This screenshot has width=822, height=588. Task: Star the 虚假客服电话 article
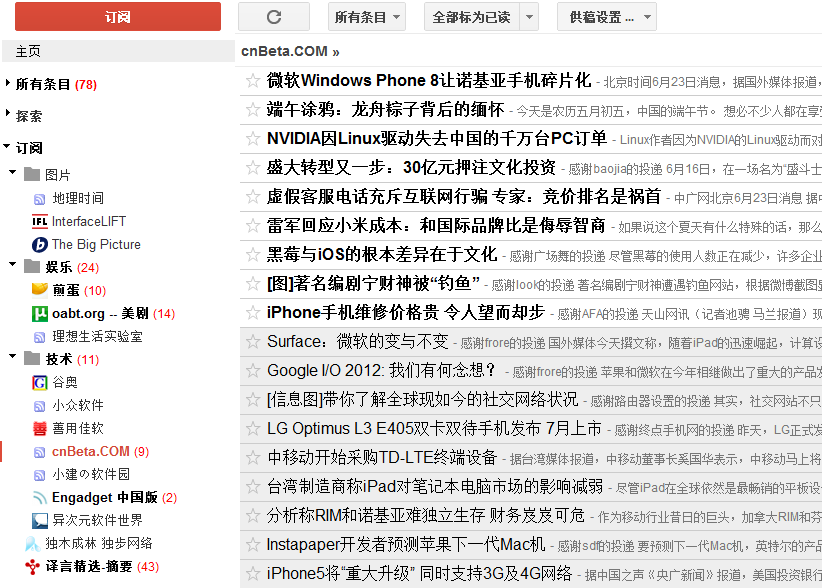[x=253, y=197]
